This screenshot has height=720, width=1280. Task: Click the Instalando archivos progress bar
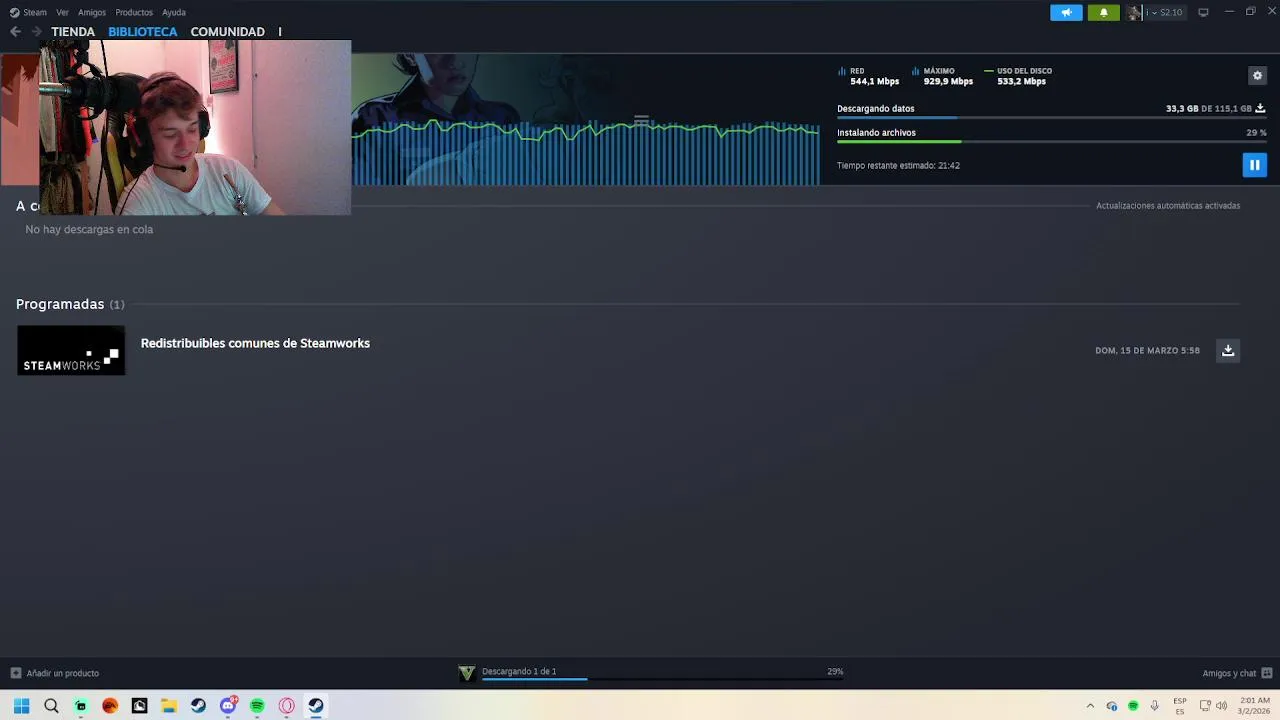(1052, 142)
